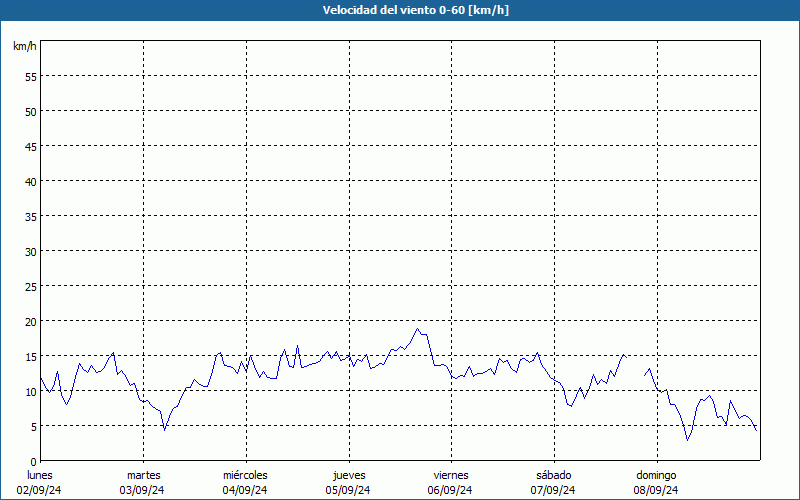800x500 pixels.
Task: Click the 'lunes' day label
Action: coord(40,475)
